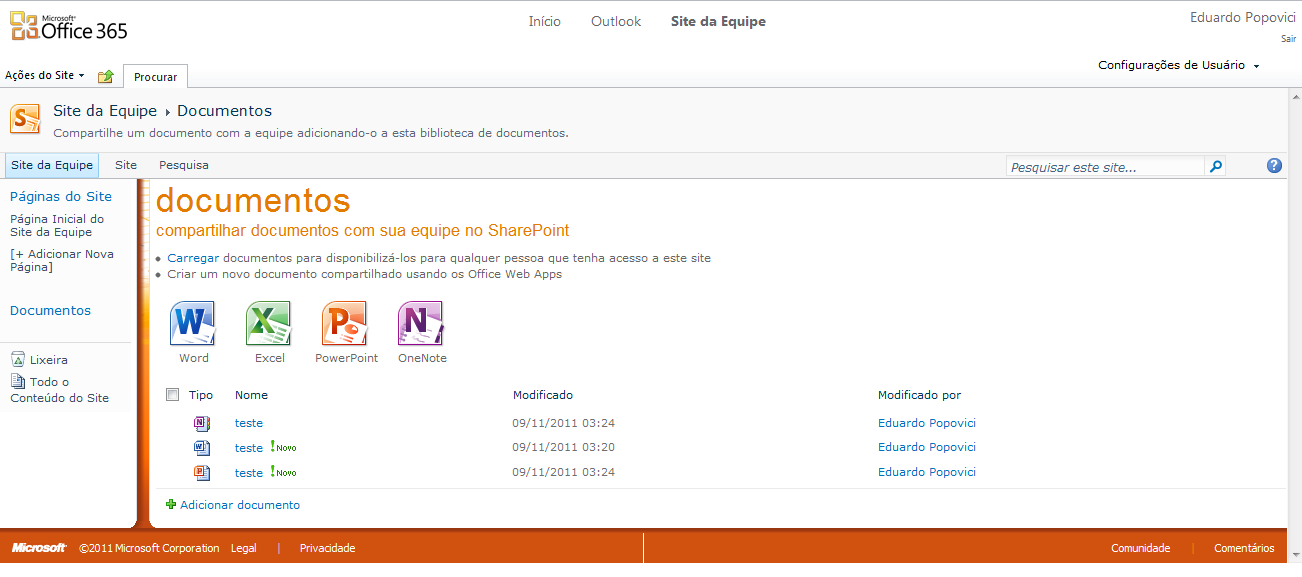The width and height of the screenshot is (1302, 577).
Task: Go to Início in top navigation
Action: (545, 21)
